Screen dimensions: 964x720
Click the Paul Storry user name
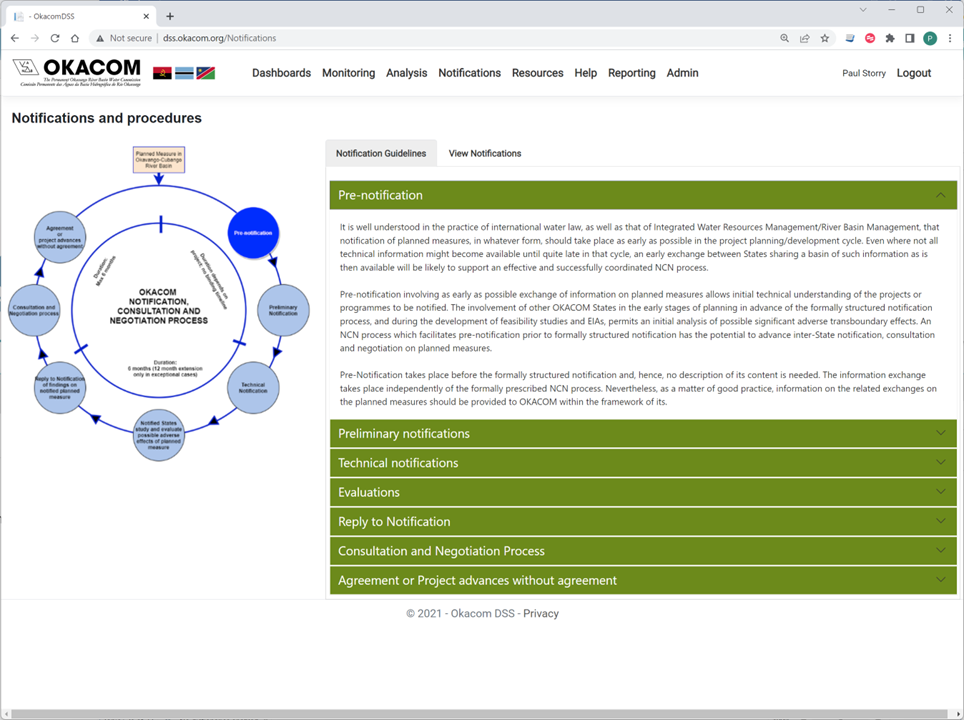[x=864, y=73]
